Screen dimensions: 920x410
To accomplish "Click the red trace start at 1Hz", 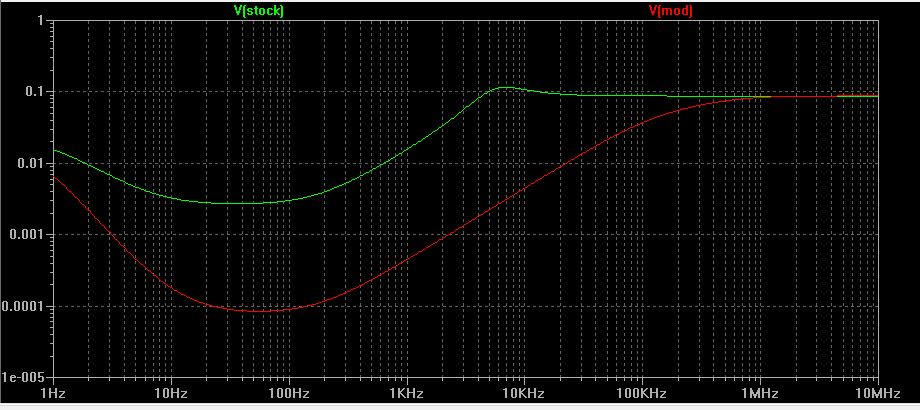I will [x=55, y=177].
